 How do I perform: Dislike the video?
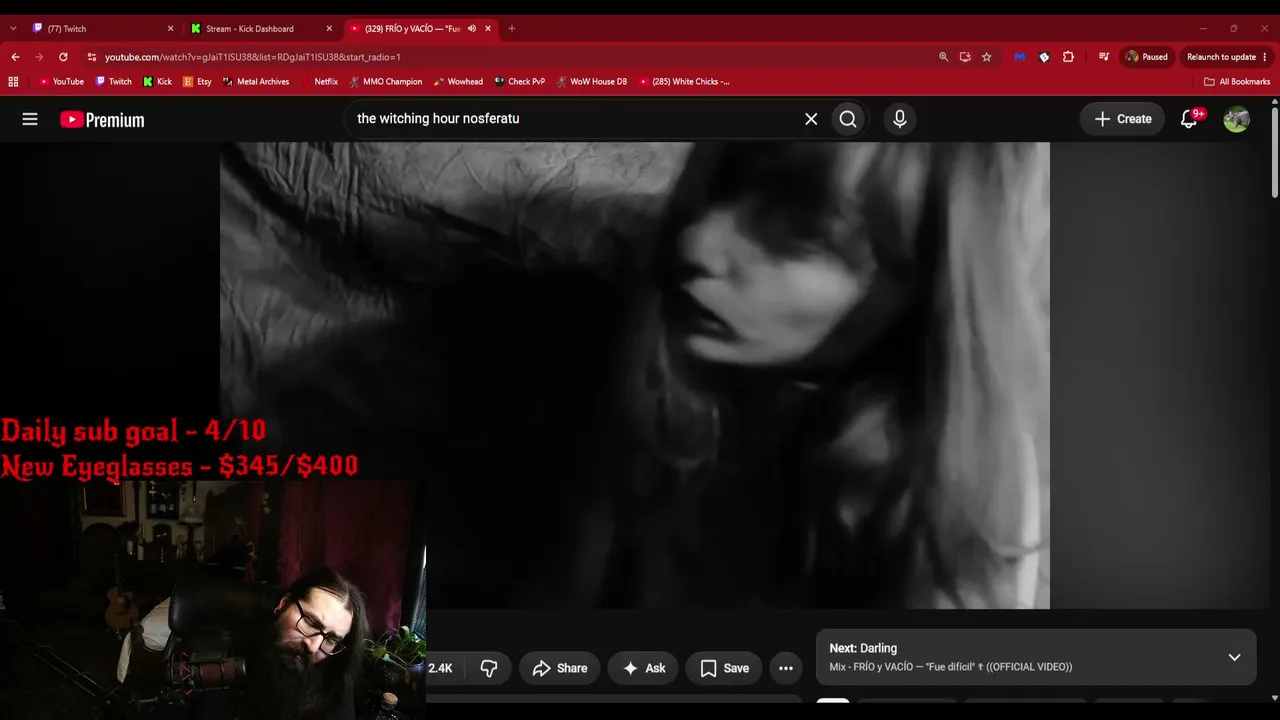point(488,668)
